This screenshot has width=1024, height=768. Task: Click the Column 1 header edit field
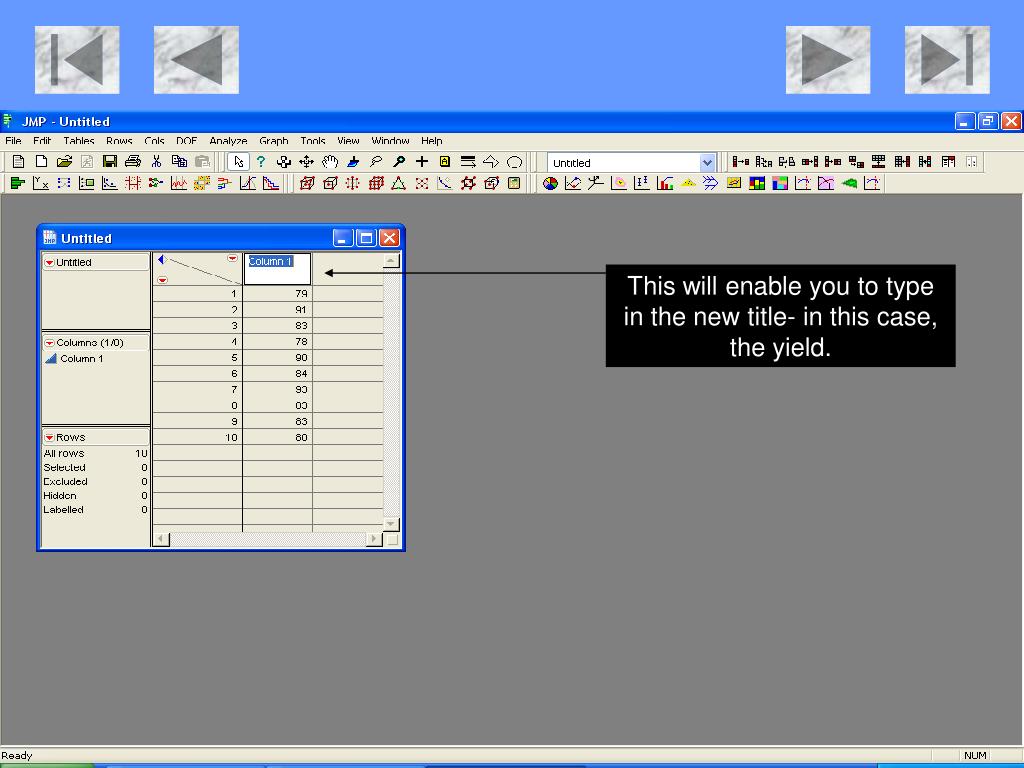point(278,268)
